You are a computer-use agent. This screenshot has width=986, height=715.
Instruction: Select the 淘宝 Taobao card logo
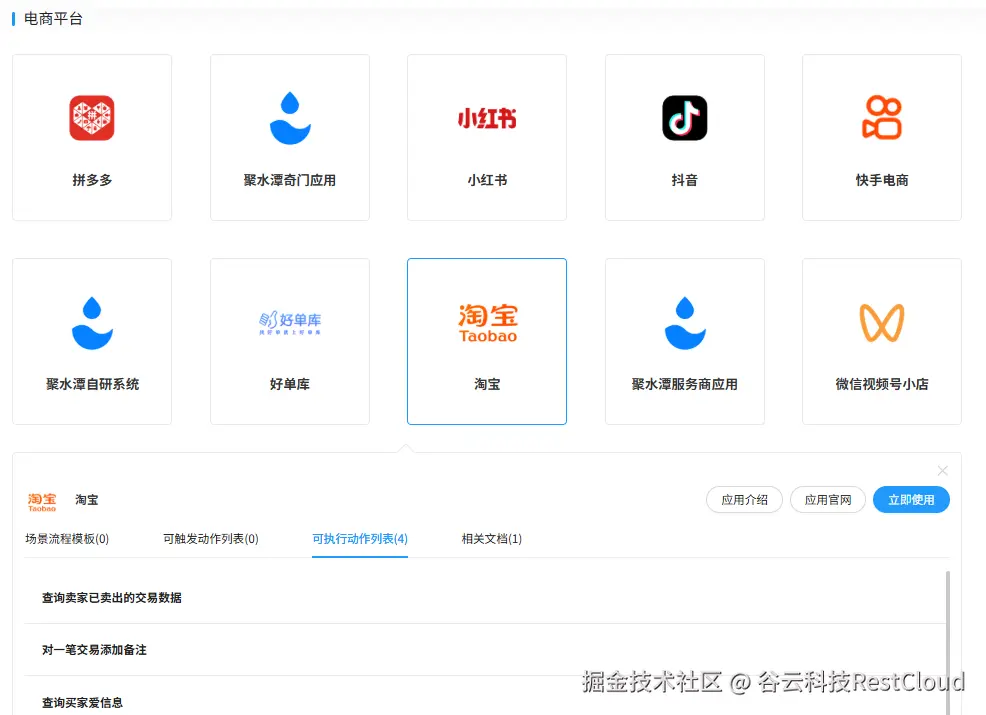(x=487, y=323)
